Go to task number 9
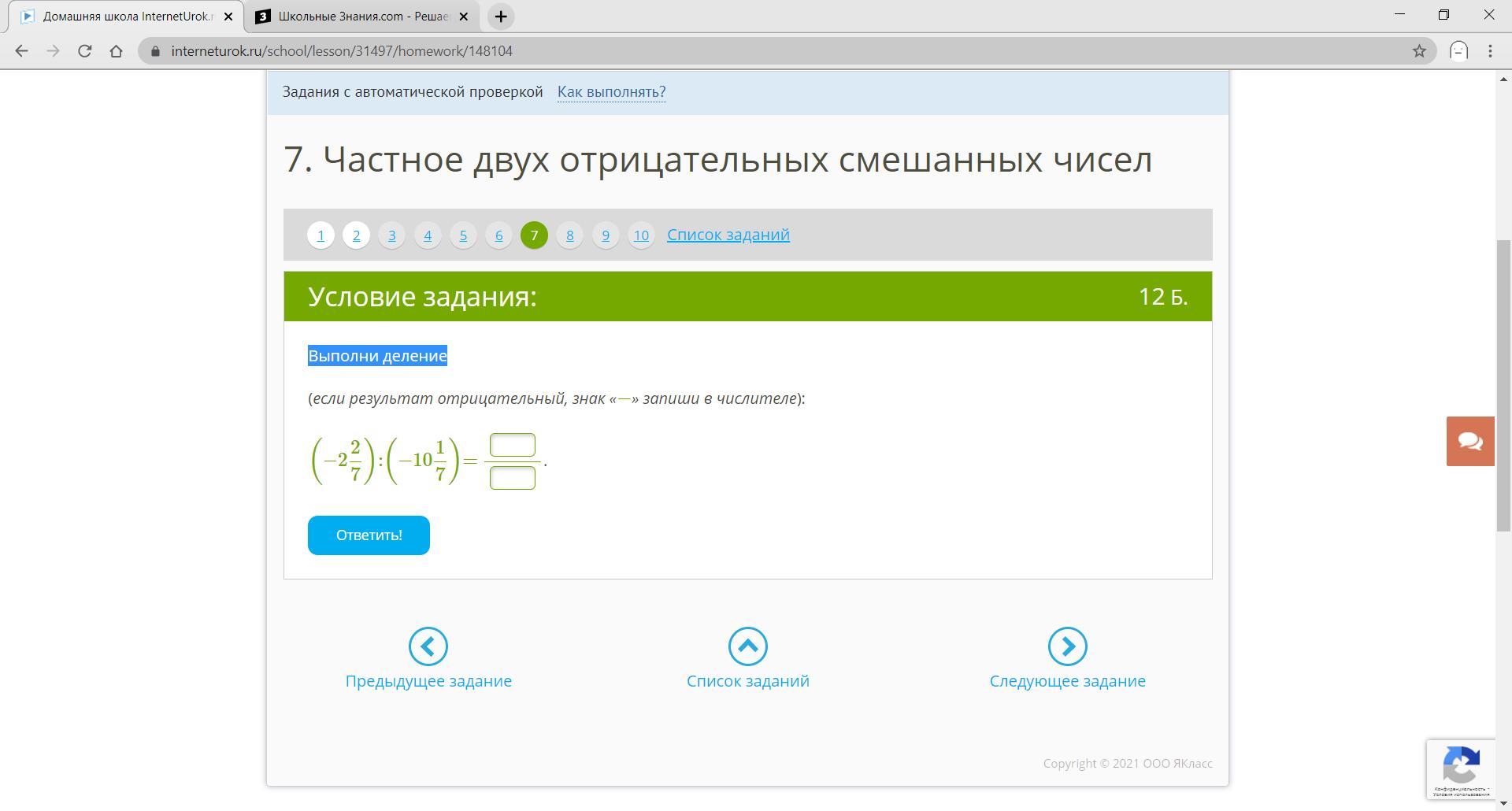Screen dimensions: 1512x811 tap(606, 235)
